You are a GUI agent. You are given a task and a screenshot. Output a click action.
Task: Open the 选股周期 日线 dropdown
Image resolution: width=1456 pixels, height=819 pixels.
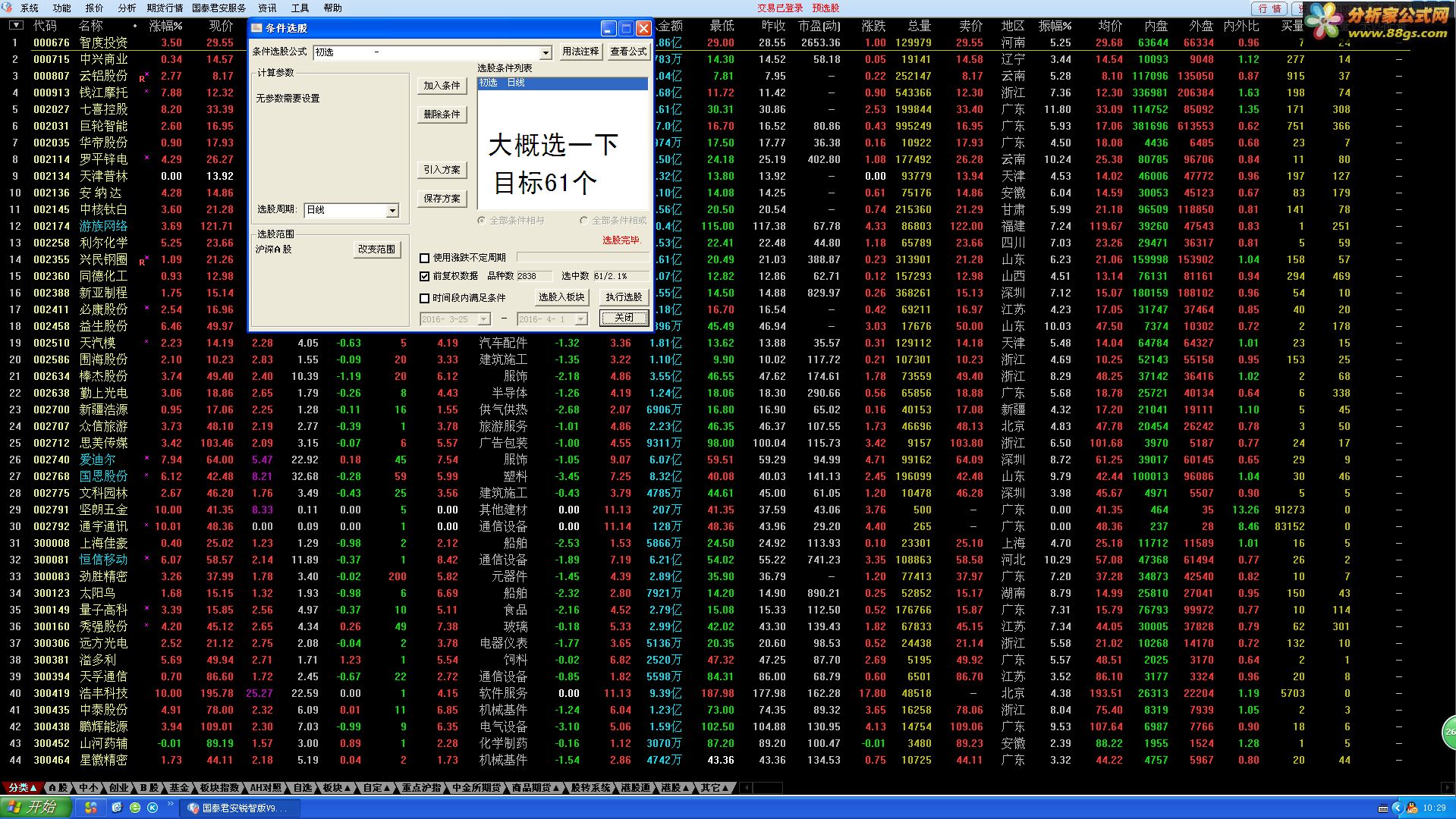pos(392,210)
